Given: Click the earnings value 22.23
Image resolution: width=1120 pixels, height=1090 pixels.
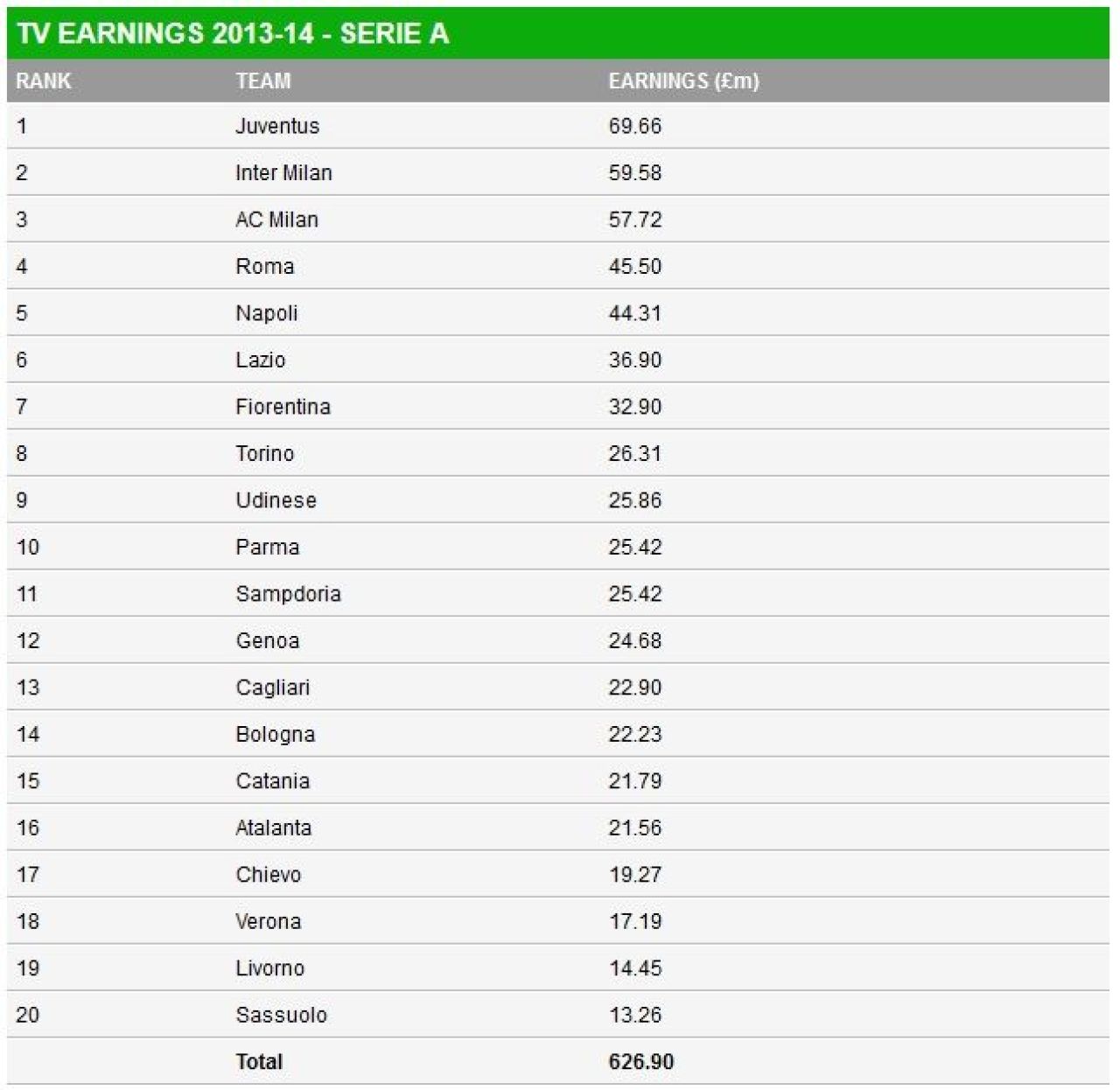Looking at the screenshot, I should point(635,734).
